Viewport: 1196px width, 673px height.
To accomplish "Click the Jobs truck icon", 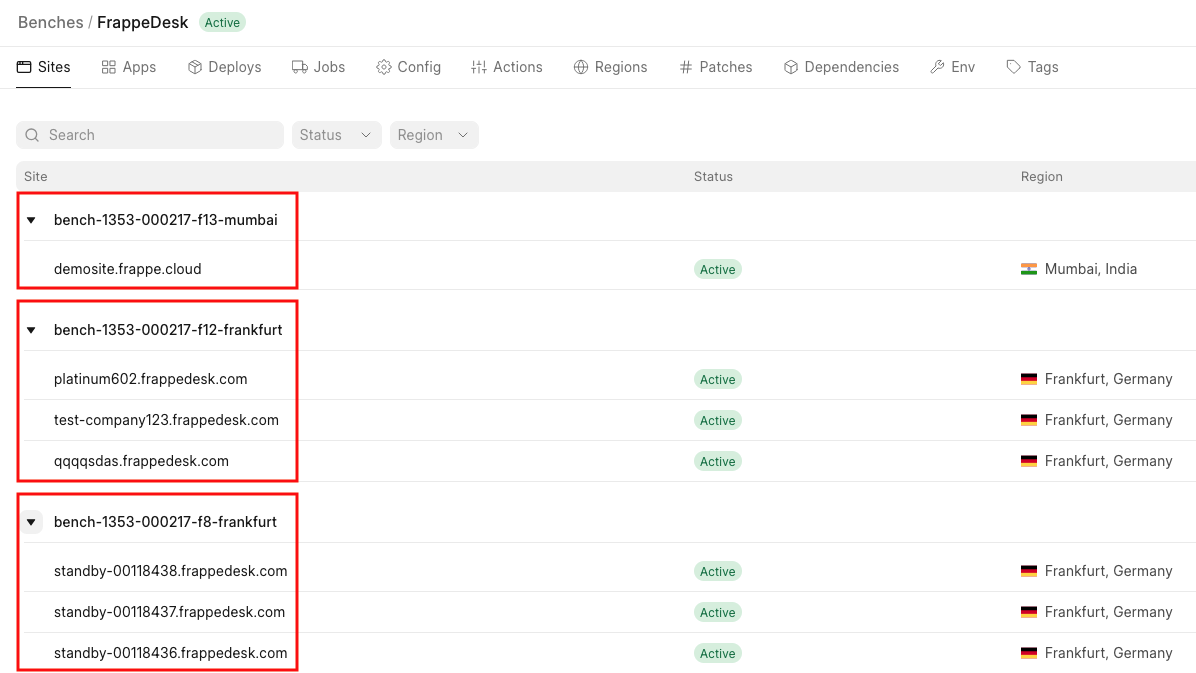I will click(299, 67).
